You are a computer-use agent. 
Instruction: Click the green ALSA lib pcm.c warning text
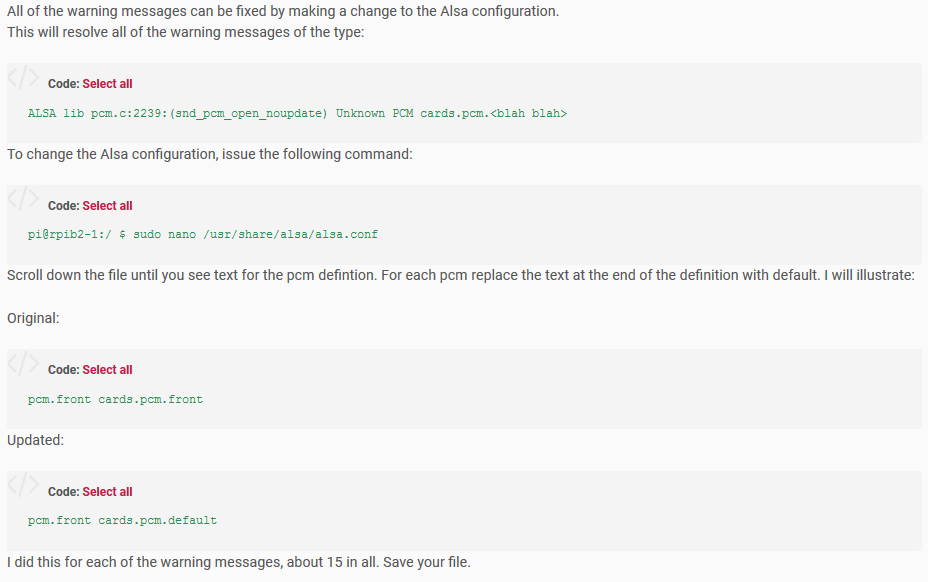point(297,113)
